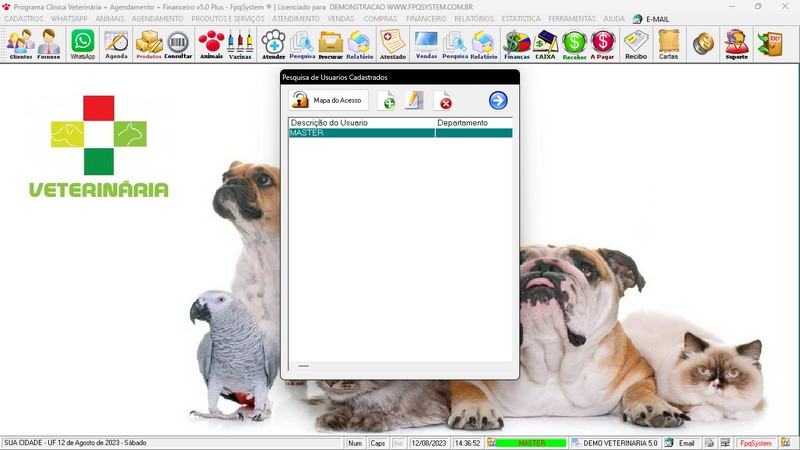Open the ATENDIMENTO menu

click(x=295, y=19)
